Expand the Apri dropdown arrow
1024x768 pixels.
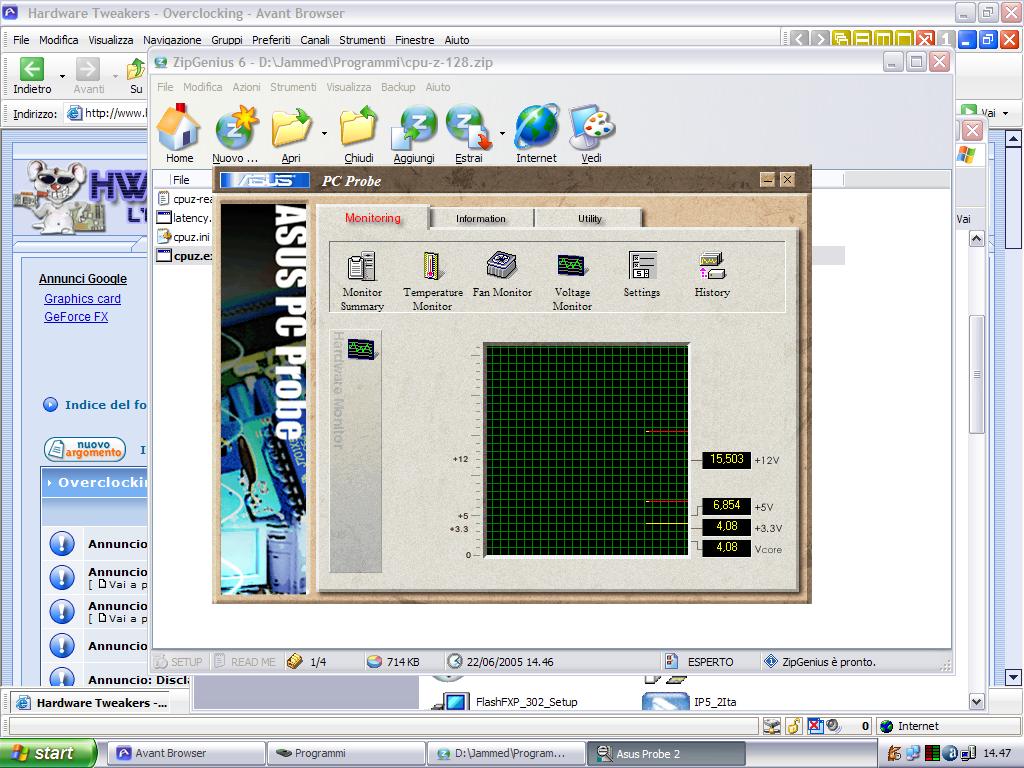click(x=324, y=132)
